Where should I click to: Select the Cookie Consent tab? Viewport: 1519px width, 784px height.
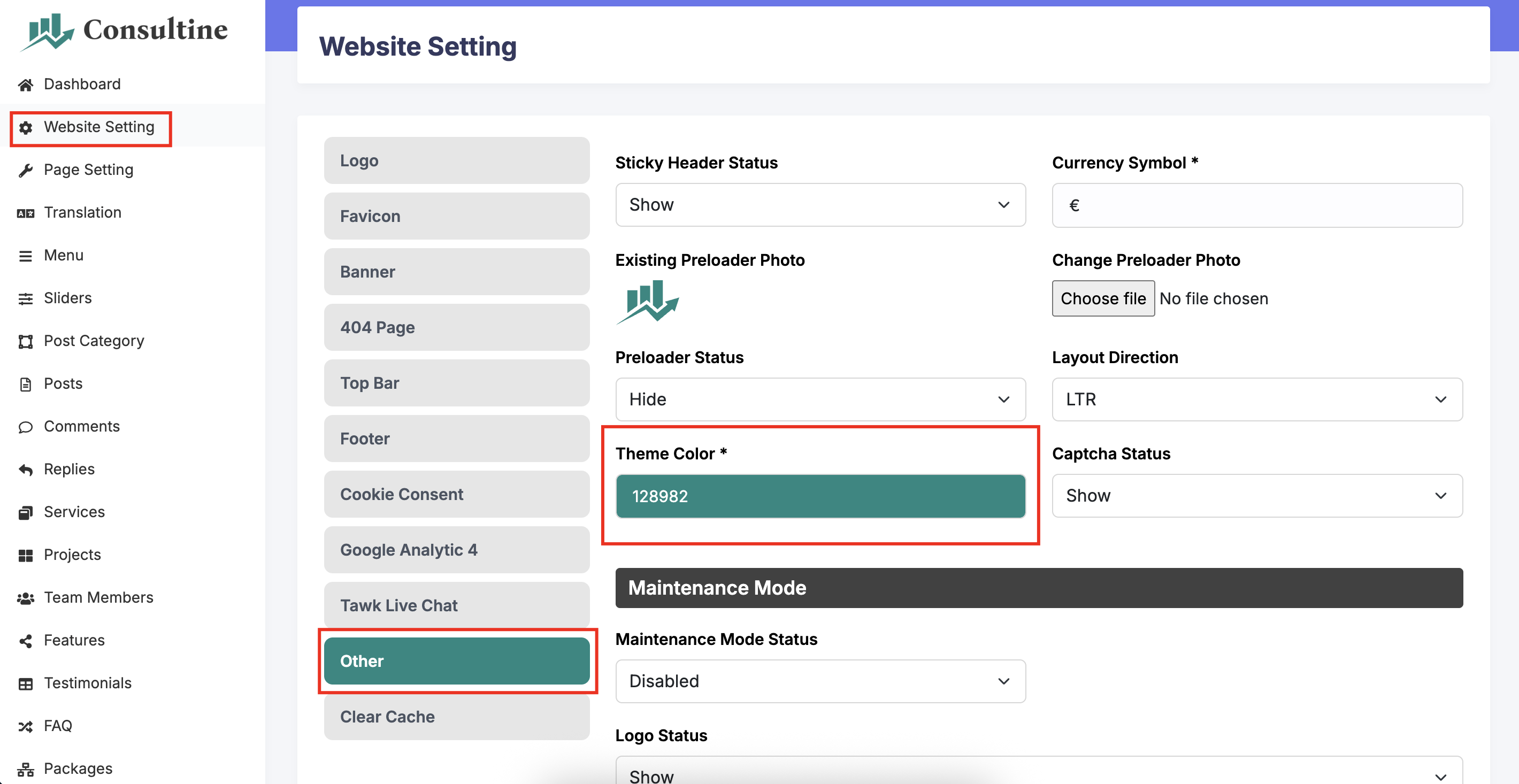point(456,494)
